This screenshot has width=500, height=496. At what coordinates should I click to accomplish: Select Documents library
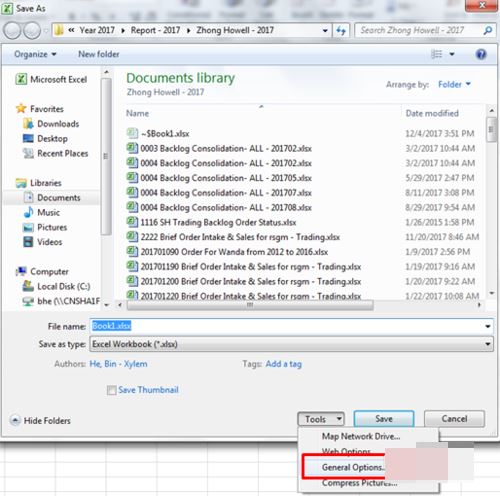[52, 198]
